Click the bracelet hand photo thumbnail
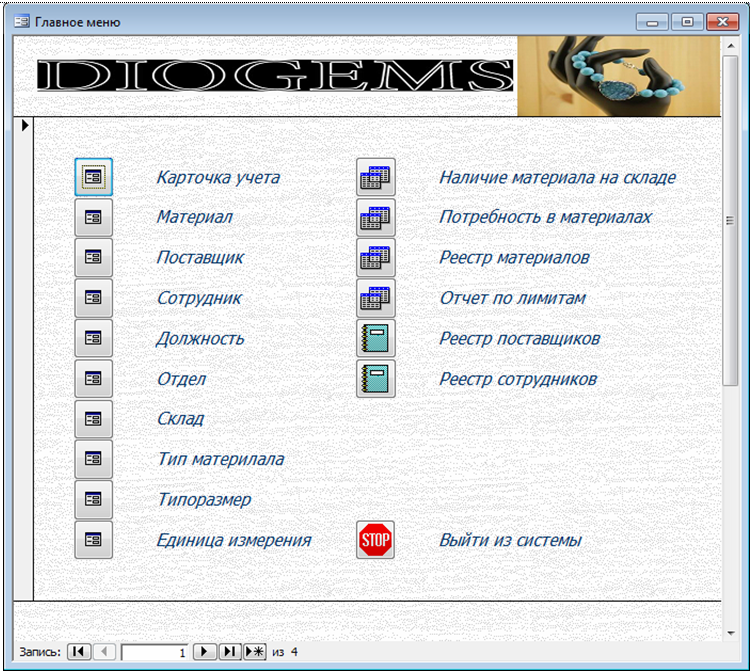750x671 pixels. tap(618, 77)
